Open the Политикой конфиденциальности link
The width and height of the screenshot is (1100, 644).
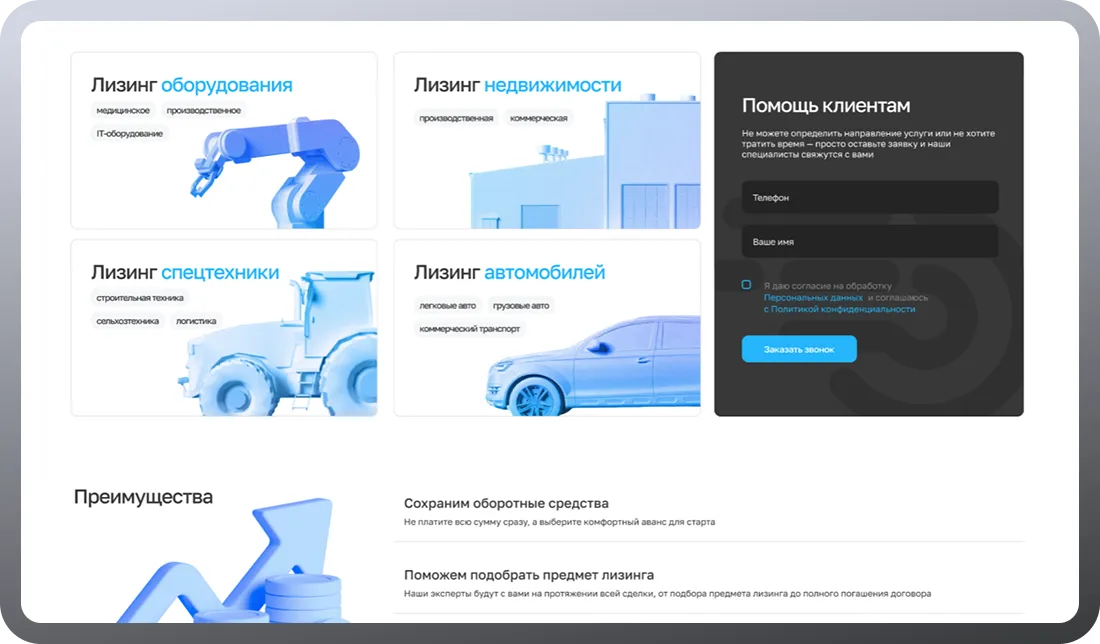(843, 309)
